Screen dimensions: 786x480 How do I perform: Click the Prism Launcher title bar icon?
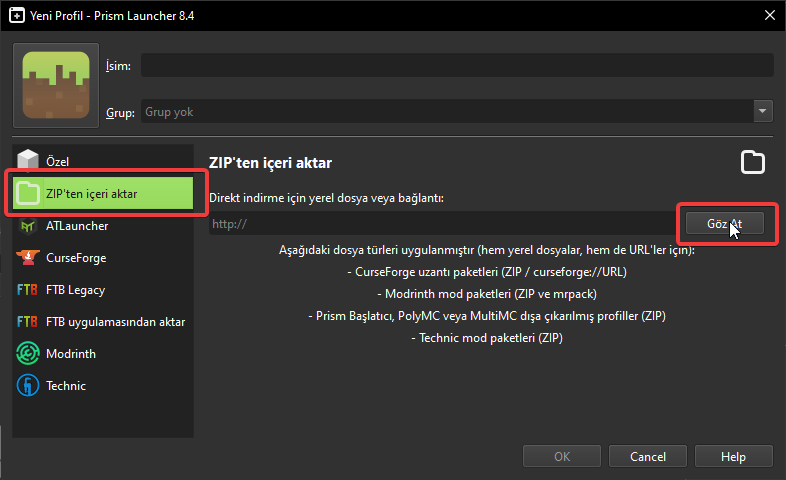click(x=17, y=16)
